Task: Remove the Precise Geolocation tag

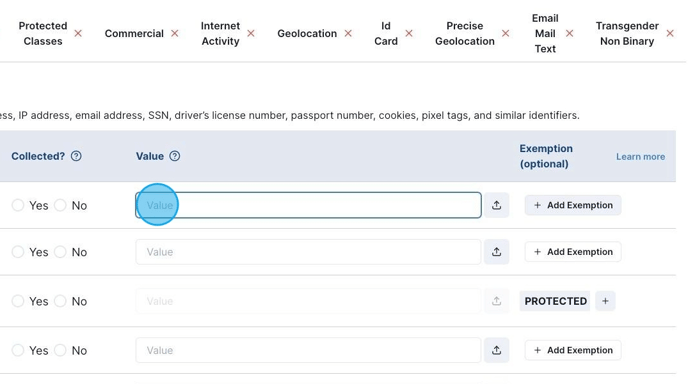Action: pos(505,33)
